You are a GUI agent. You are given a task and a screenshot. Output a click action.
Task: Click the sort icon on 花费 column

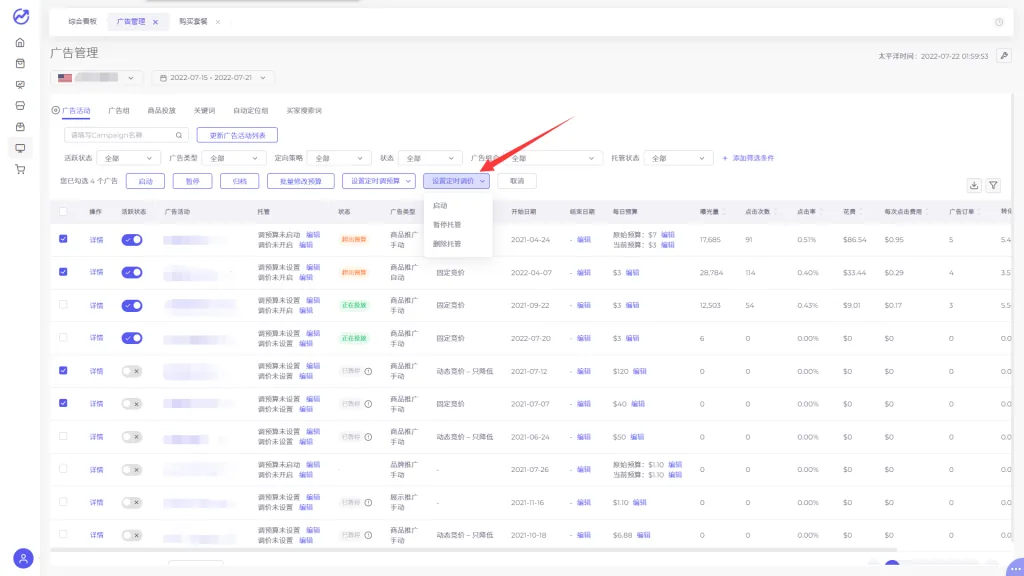(861, 212)
